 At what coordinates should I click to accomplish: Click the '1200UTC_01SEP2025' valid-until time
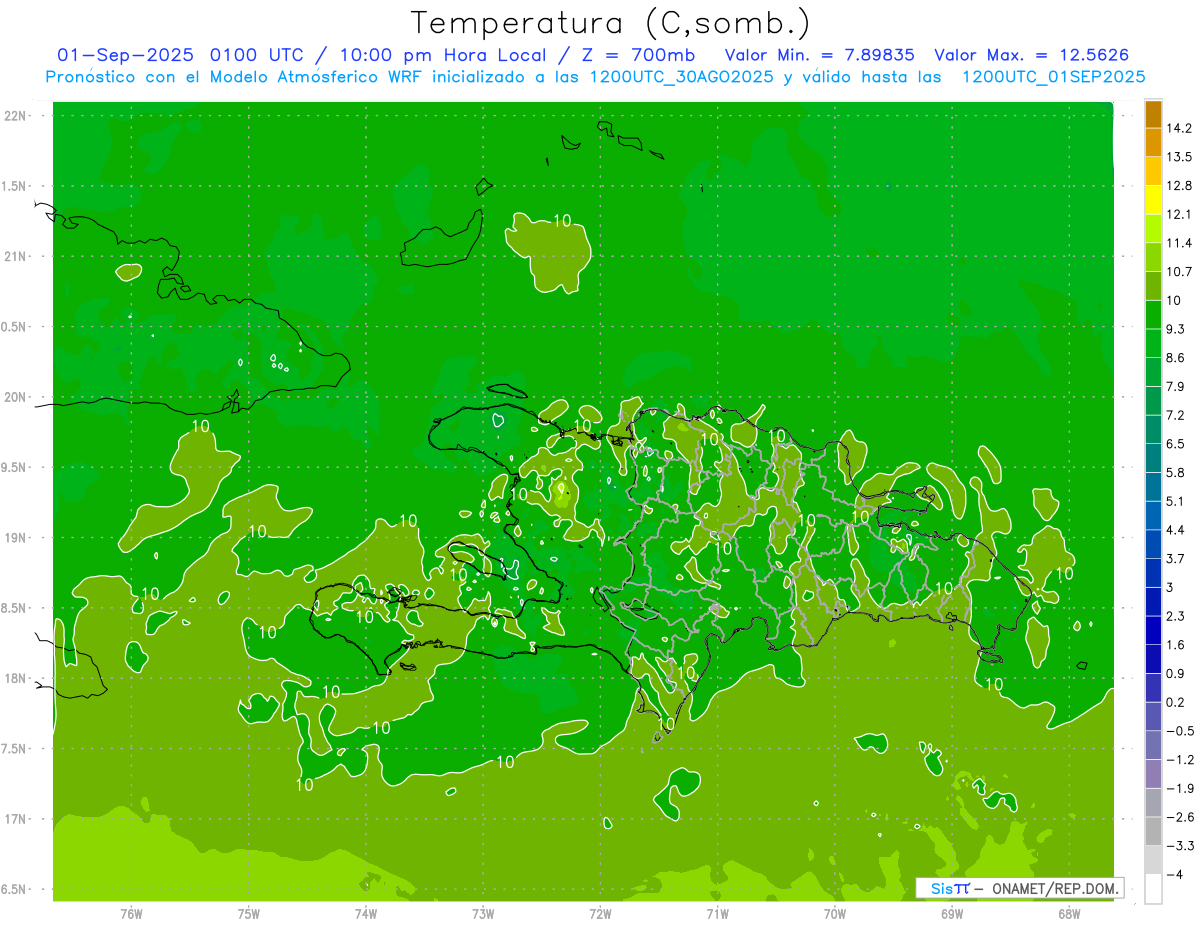click(x=1053, y=77)
